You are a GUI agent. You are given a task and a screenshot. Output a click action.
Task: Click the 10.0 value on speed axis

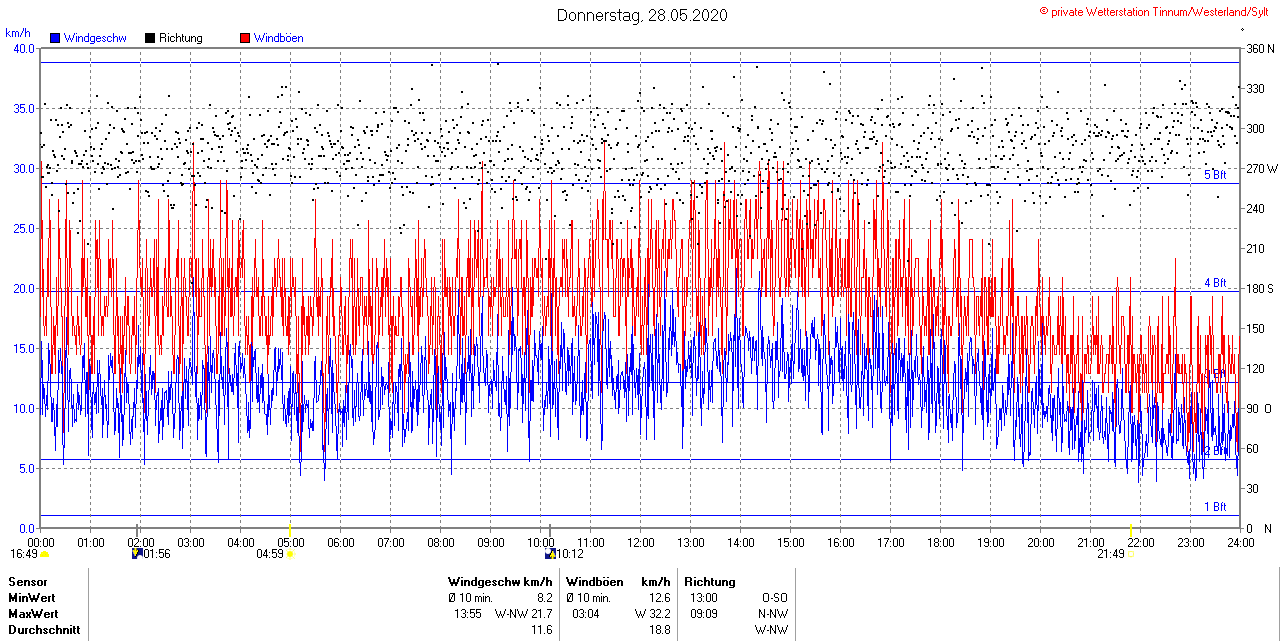(24, 408)
